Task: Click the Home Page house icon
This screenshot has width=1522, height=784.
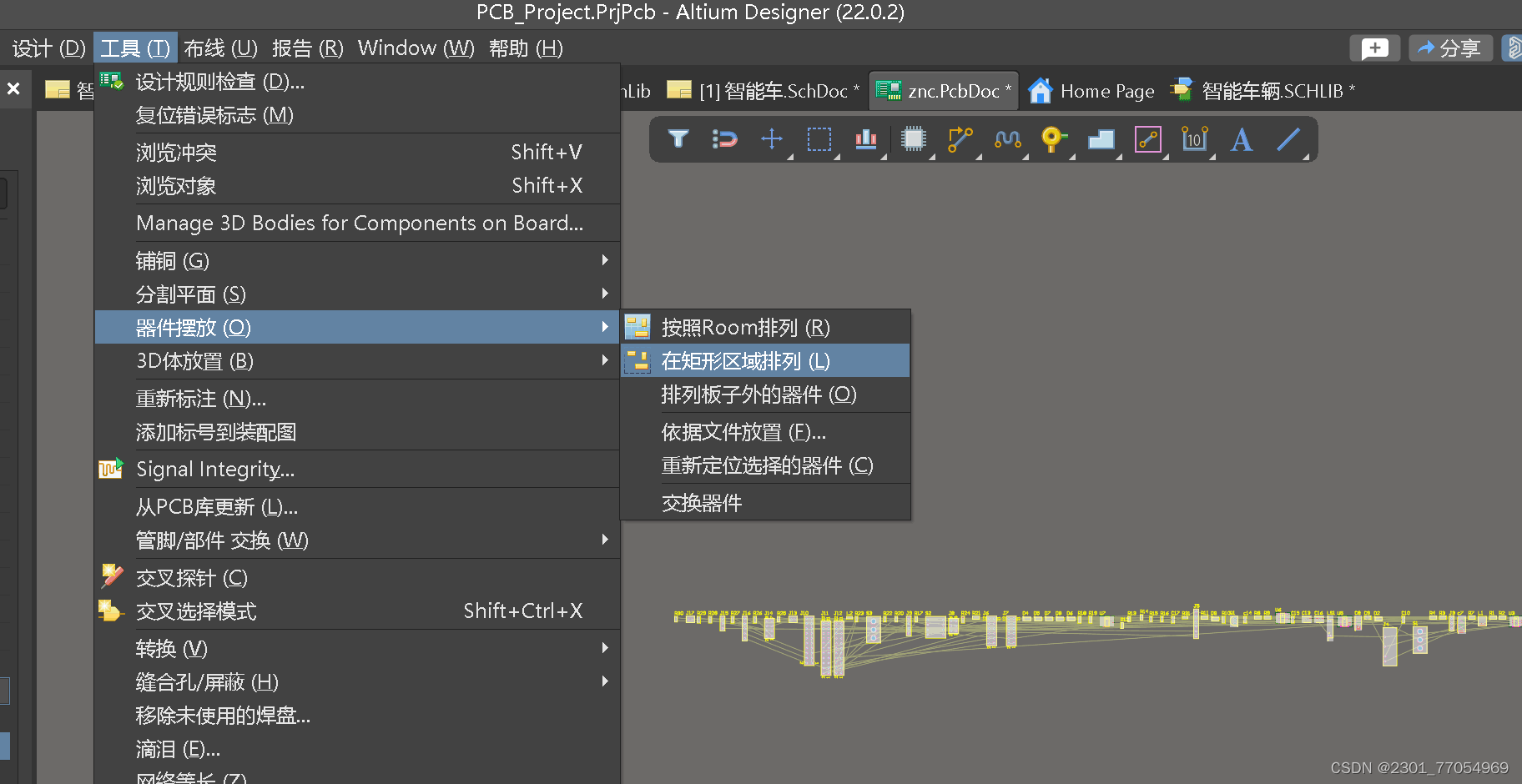Action: click(x=1040, y=90)
